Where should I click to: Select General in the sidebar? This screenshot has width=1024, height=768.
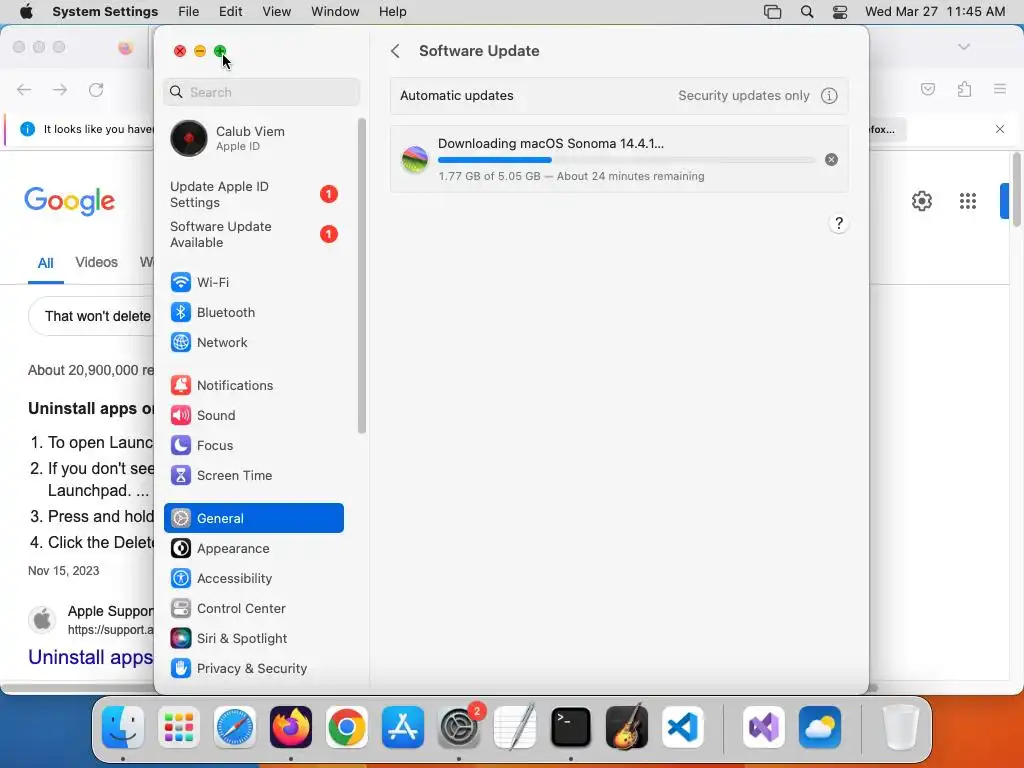click(253, 518)
